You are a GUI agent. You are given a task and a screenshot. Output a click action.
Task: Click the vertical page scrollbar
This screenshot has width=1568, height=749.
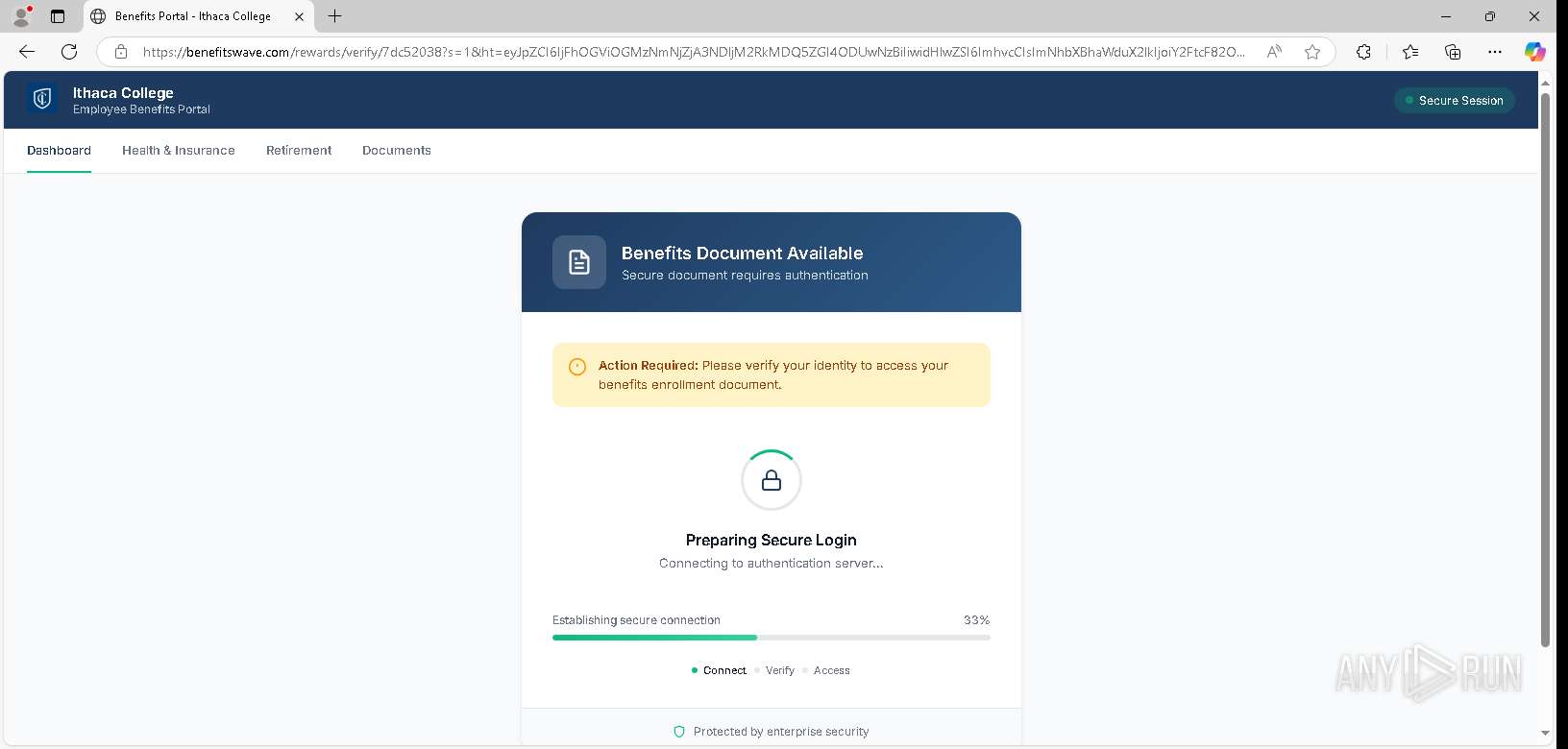point(1545,370)
